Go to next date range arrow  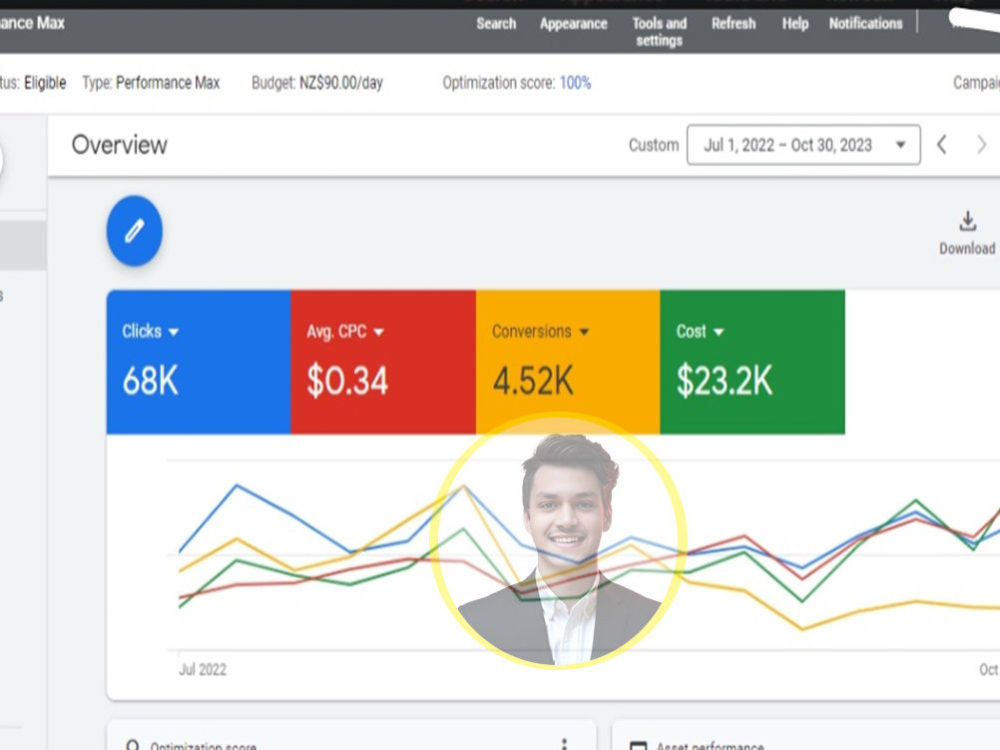(982, 145)
